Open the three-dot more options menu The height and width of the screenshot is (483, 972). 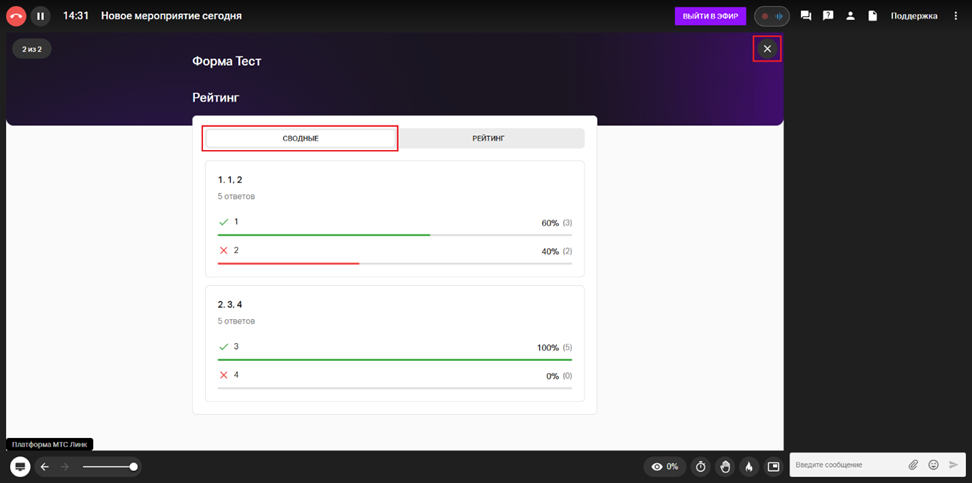coord(955,16)
